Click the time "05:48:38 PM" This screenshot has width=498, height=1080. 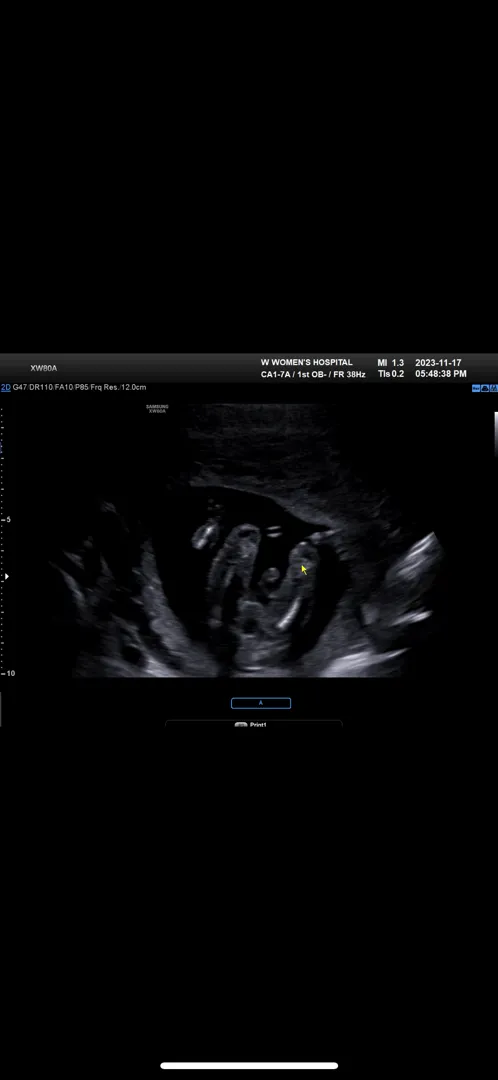click(441, 374)
